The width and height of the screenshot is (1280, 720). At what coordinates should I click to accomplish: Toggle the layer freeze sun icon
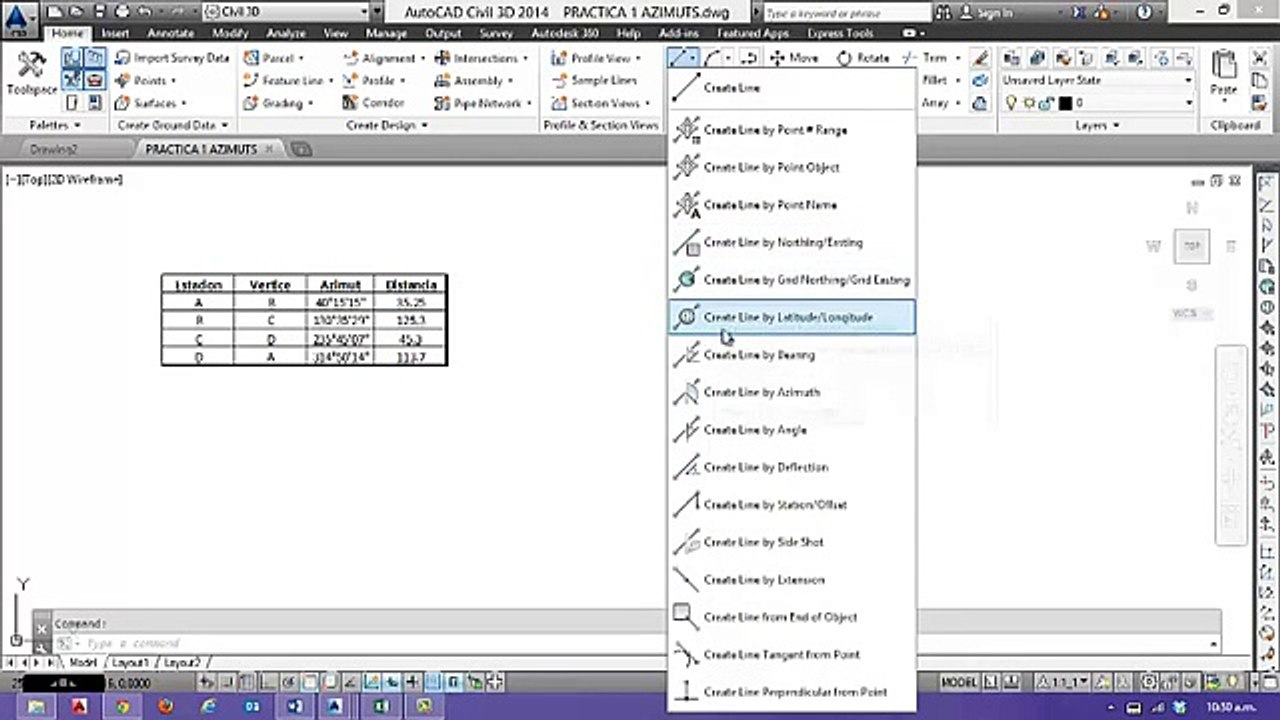point(1027,102)
